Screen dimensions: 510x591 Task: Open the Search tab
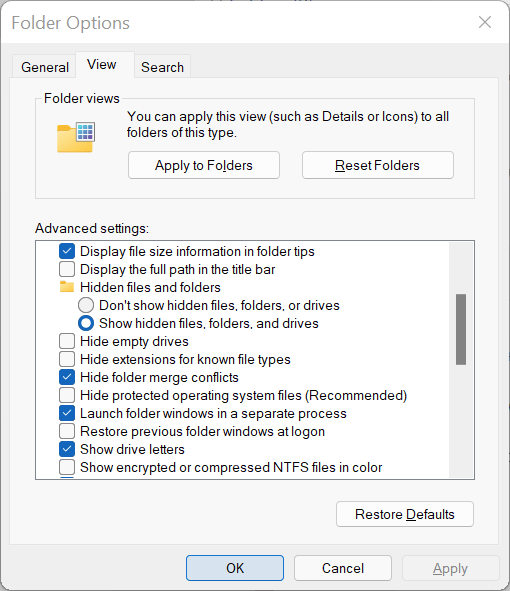pyautogui.click(x=162, y=67)
